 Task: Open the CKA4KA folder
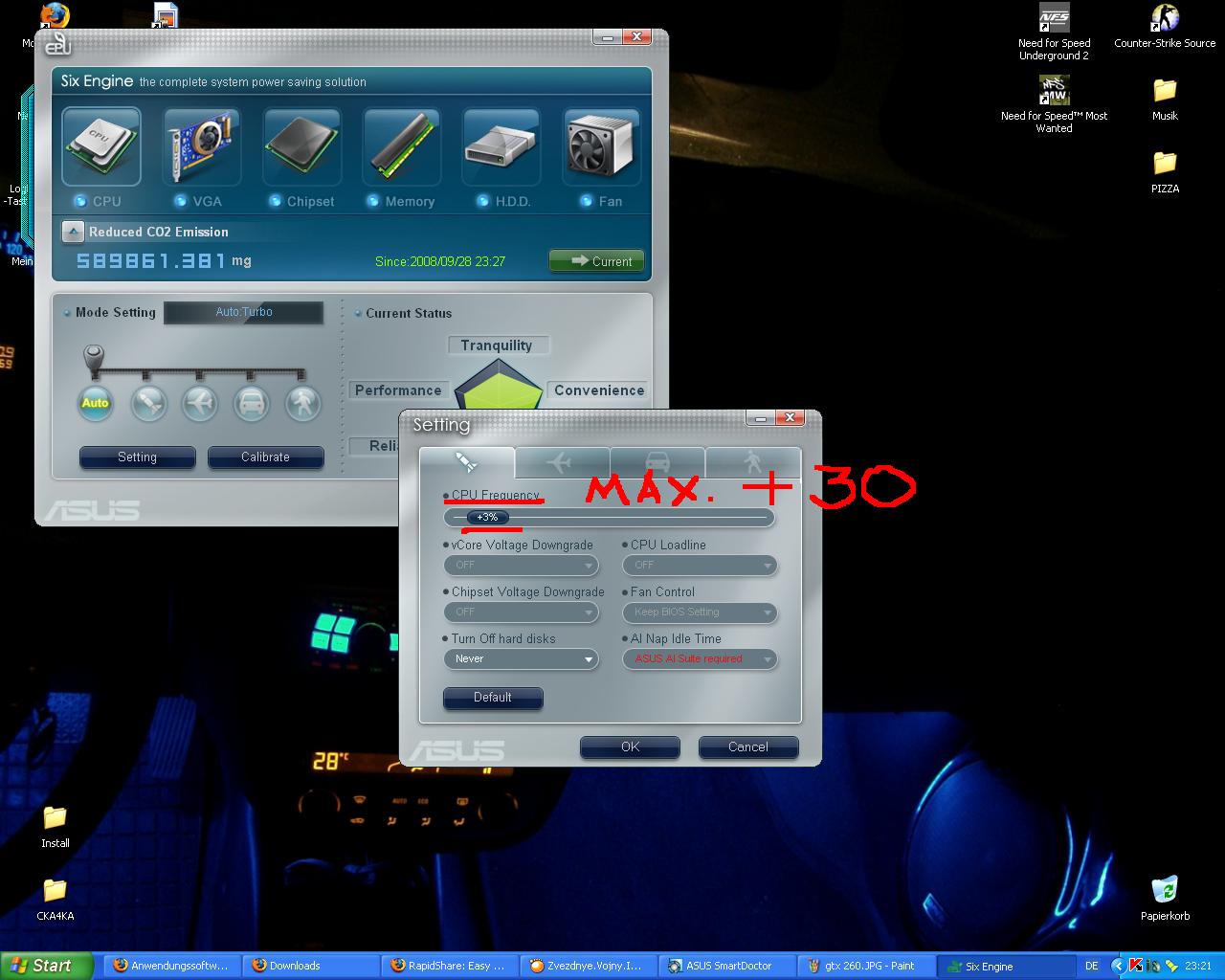point(56,899)
